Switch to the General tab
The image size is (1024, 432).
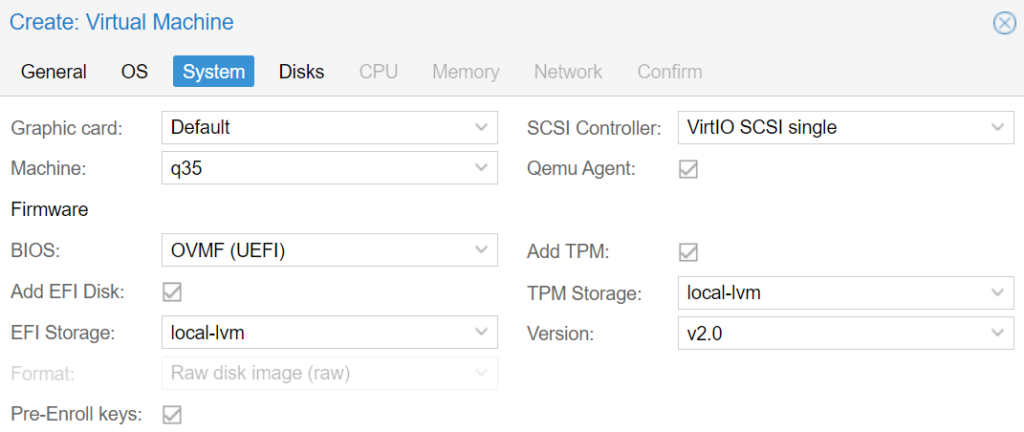[54, 71]
